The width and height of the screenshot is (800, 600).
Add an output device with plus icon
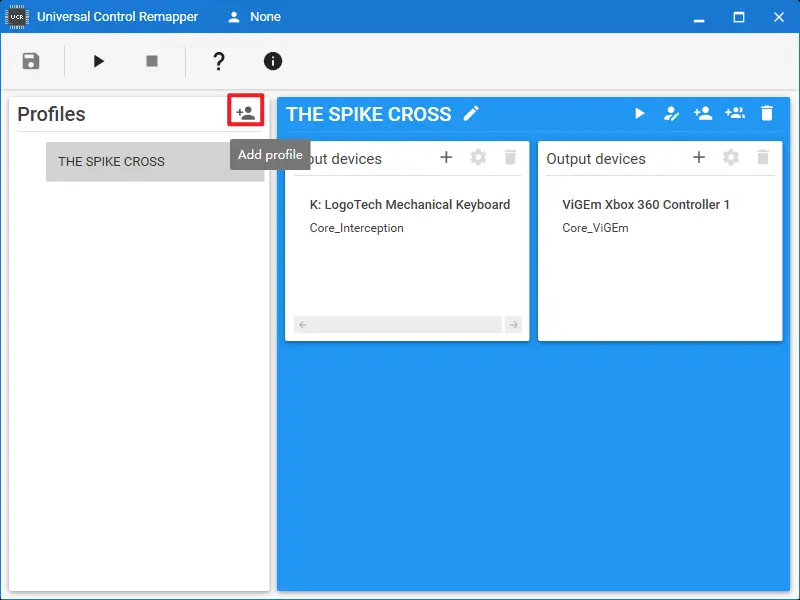[699, 157]
